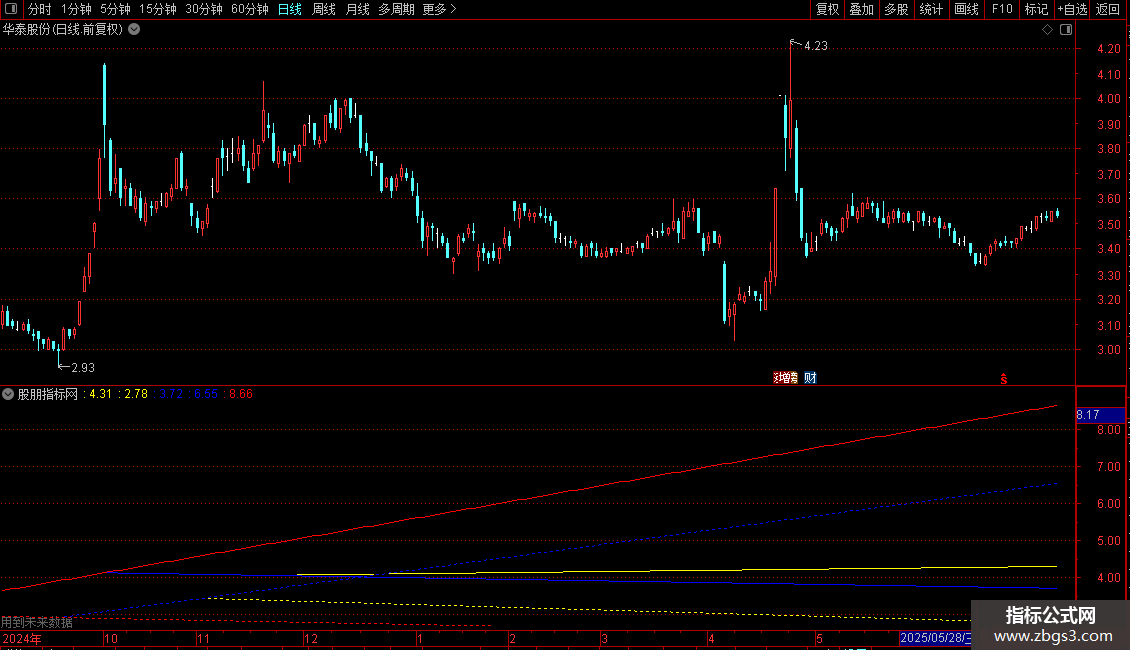Switch to 日线 daily chart
Image resolution: width=1130 pixels, height=650 pixels.
[x=290, y=9]
